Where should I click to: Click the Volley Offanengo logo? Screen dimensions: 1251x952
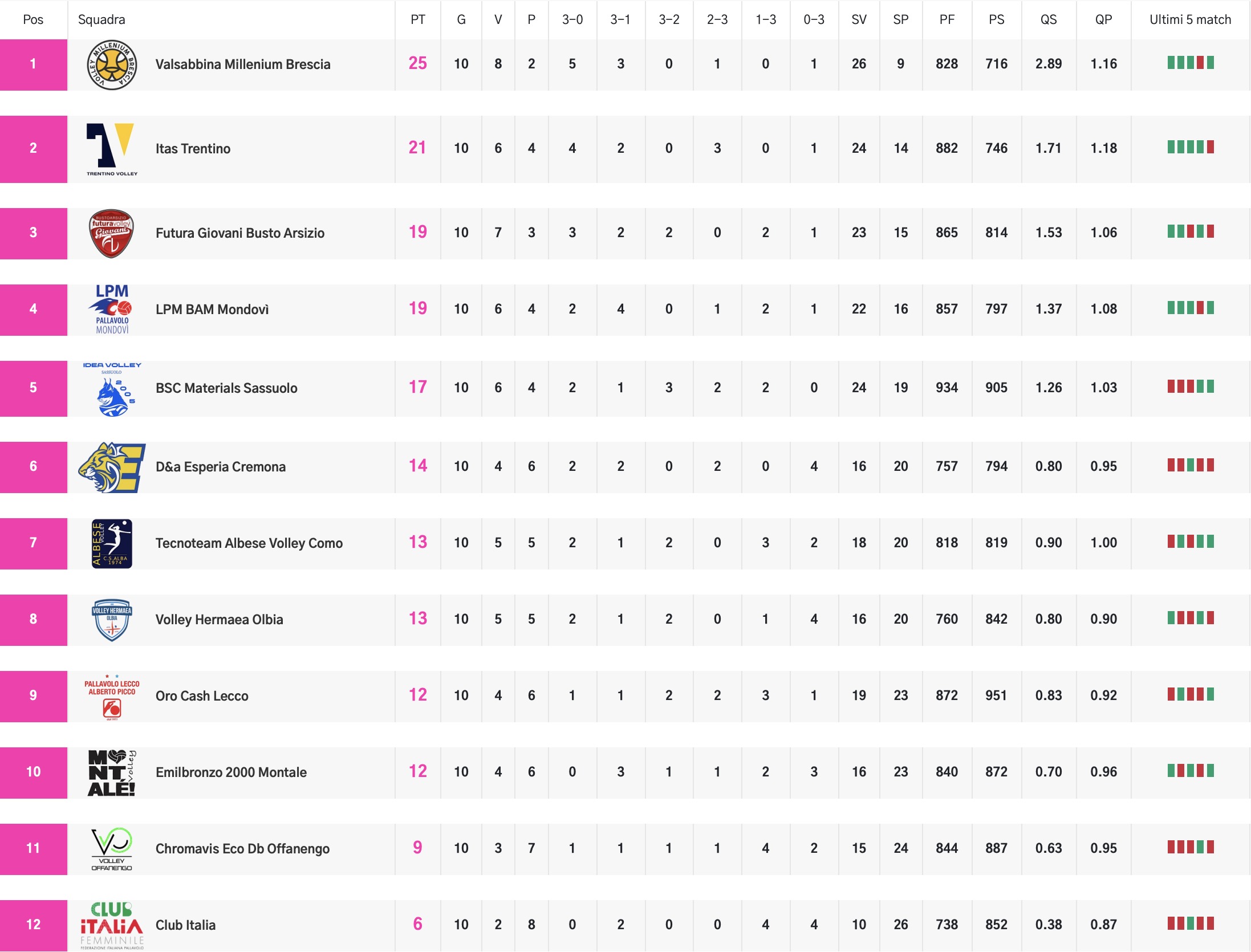[x=112, y=849]
